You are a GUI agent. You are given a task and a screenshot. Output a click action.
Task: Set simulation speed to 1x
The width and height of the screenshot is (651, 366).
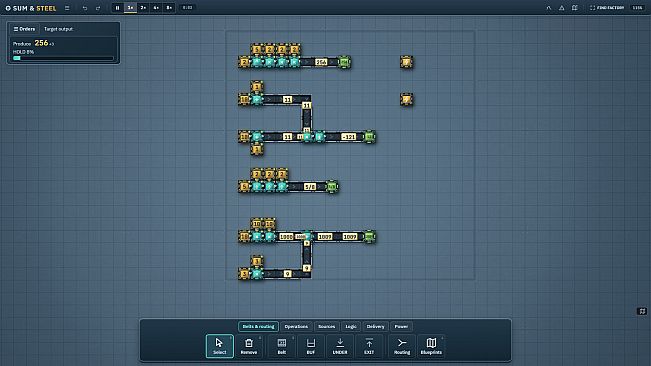130,7
